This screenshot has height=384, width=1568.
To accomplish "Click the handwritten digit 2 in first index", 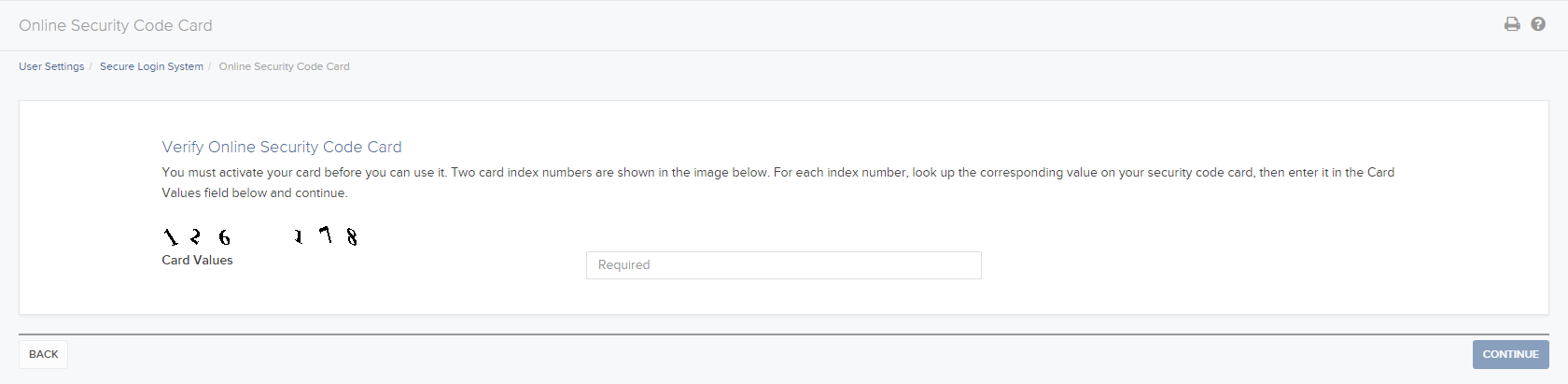I will 195,237.
